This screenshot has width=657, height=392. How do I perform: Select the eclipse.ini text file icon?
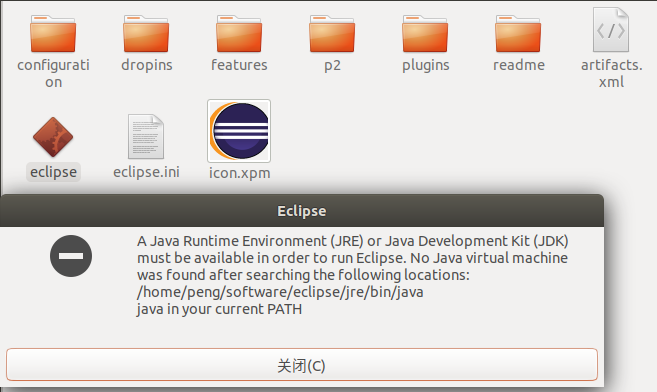[x=146, y=137]
